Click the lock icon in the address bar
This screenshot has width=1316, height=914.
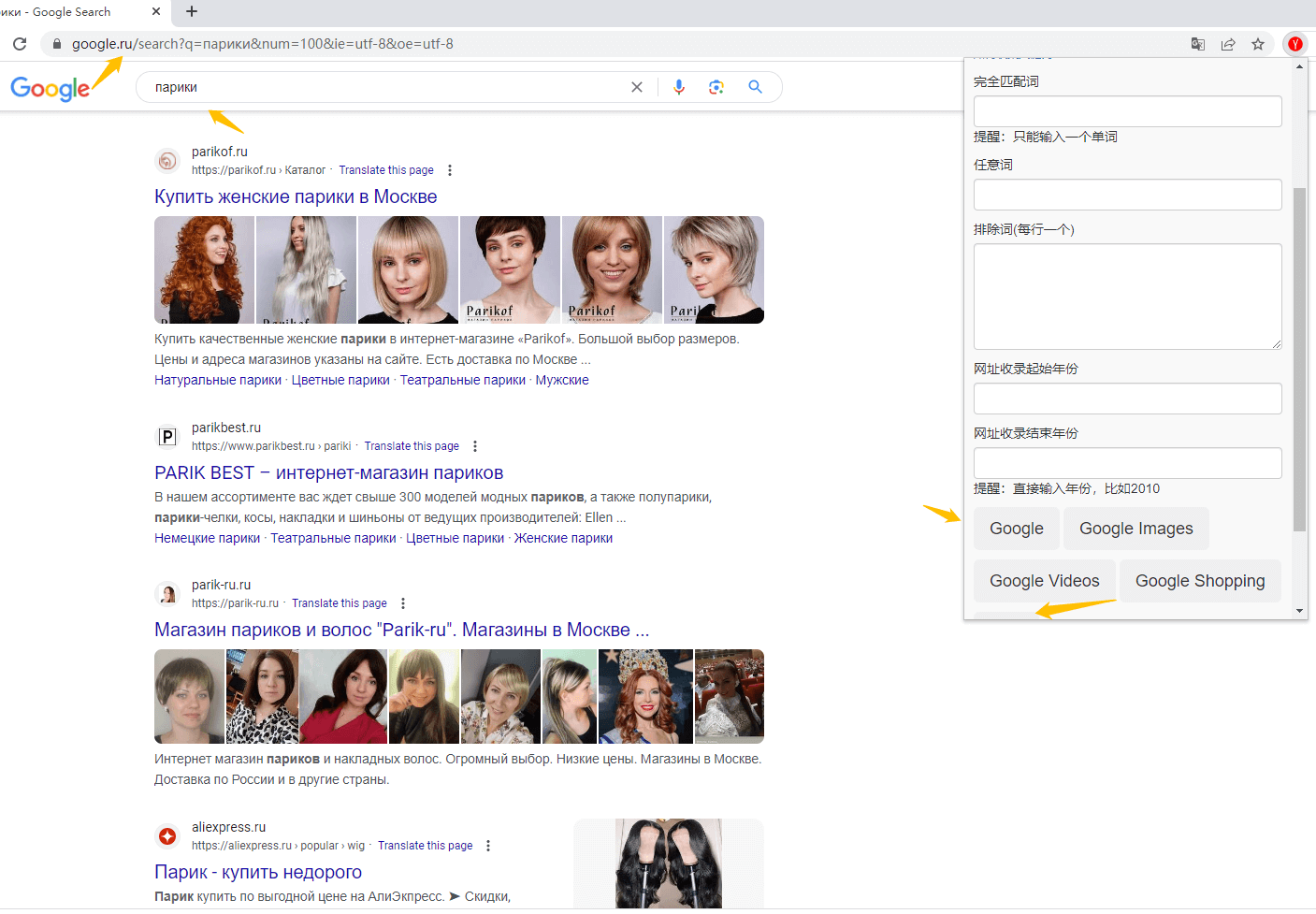pos(56,44)
